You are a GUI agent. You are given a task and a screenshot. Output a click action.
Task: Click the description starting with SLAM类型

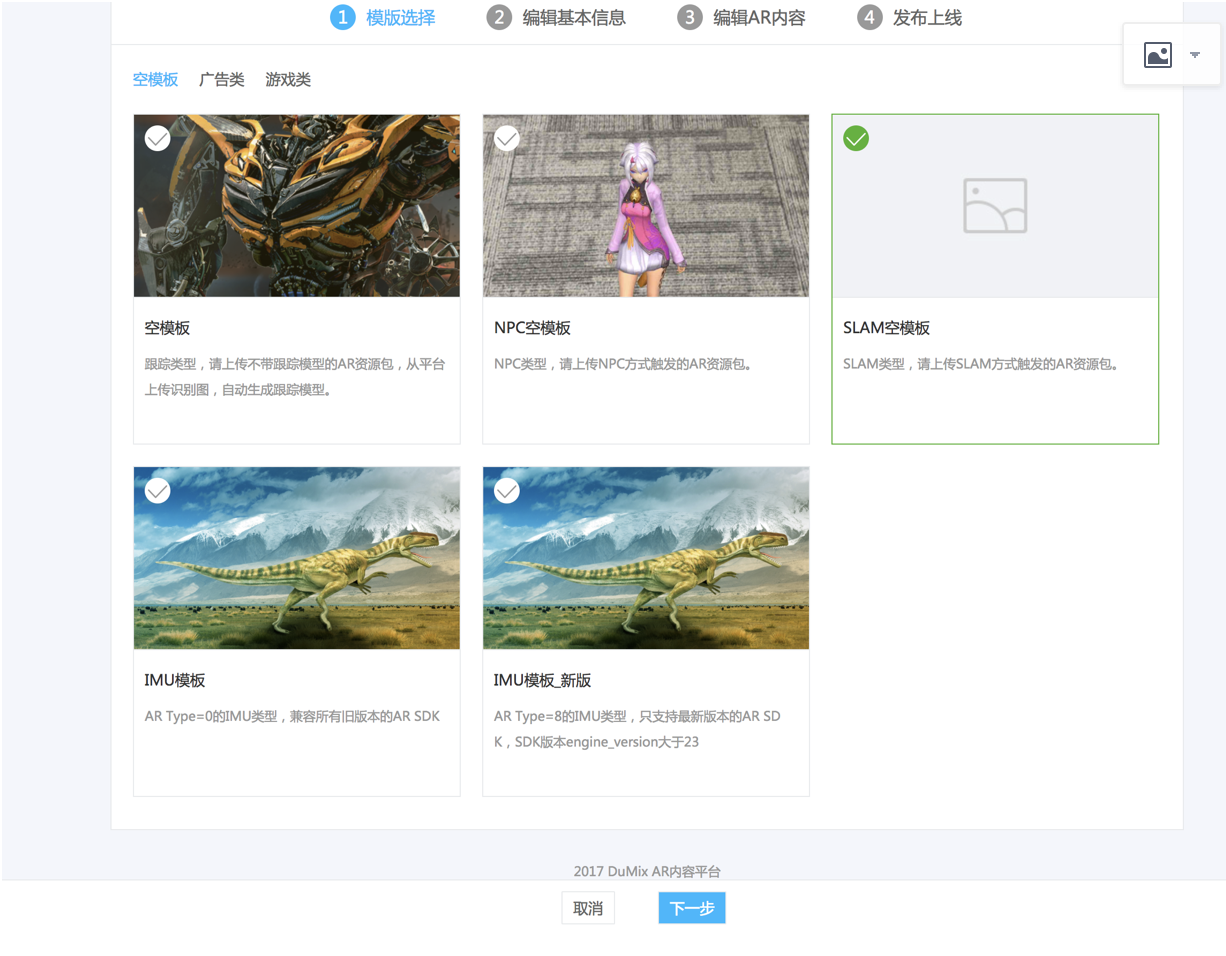[980, 364]
